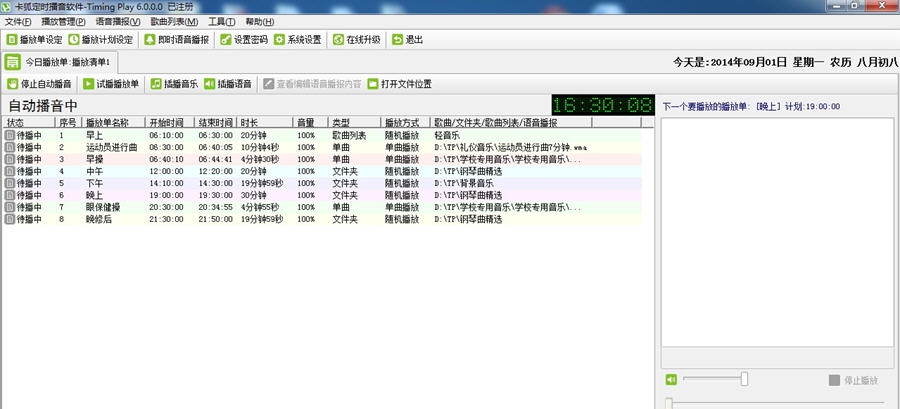This screenshot has height=409, width=900.
Task: Select the 今日播放单:播放清单1 tab
Action: pos(60,61)
